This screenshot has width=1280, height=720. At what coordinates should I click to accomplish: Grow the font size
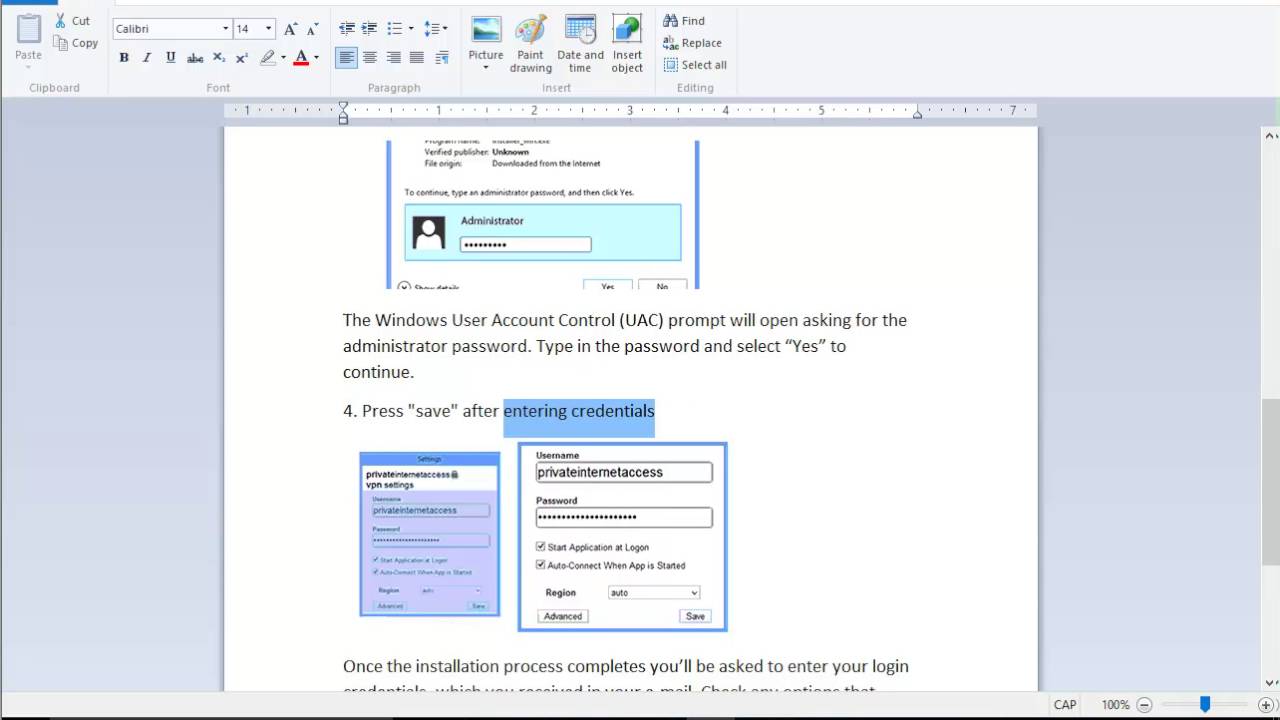[290, 29]
